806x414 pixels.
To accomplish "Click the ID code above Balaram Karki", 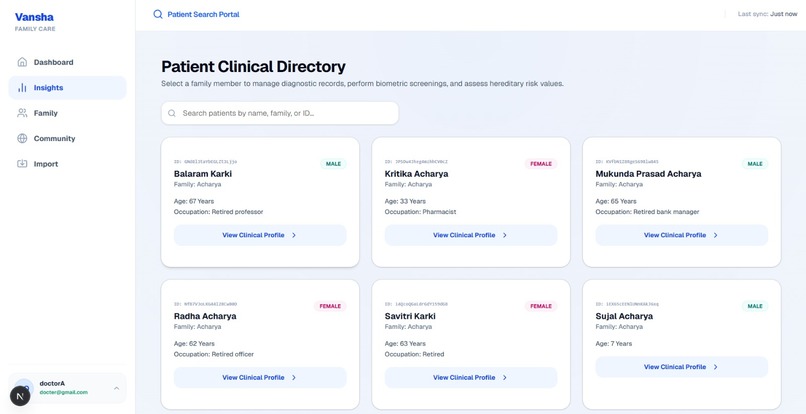I will click(x=206, y=162).
